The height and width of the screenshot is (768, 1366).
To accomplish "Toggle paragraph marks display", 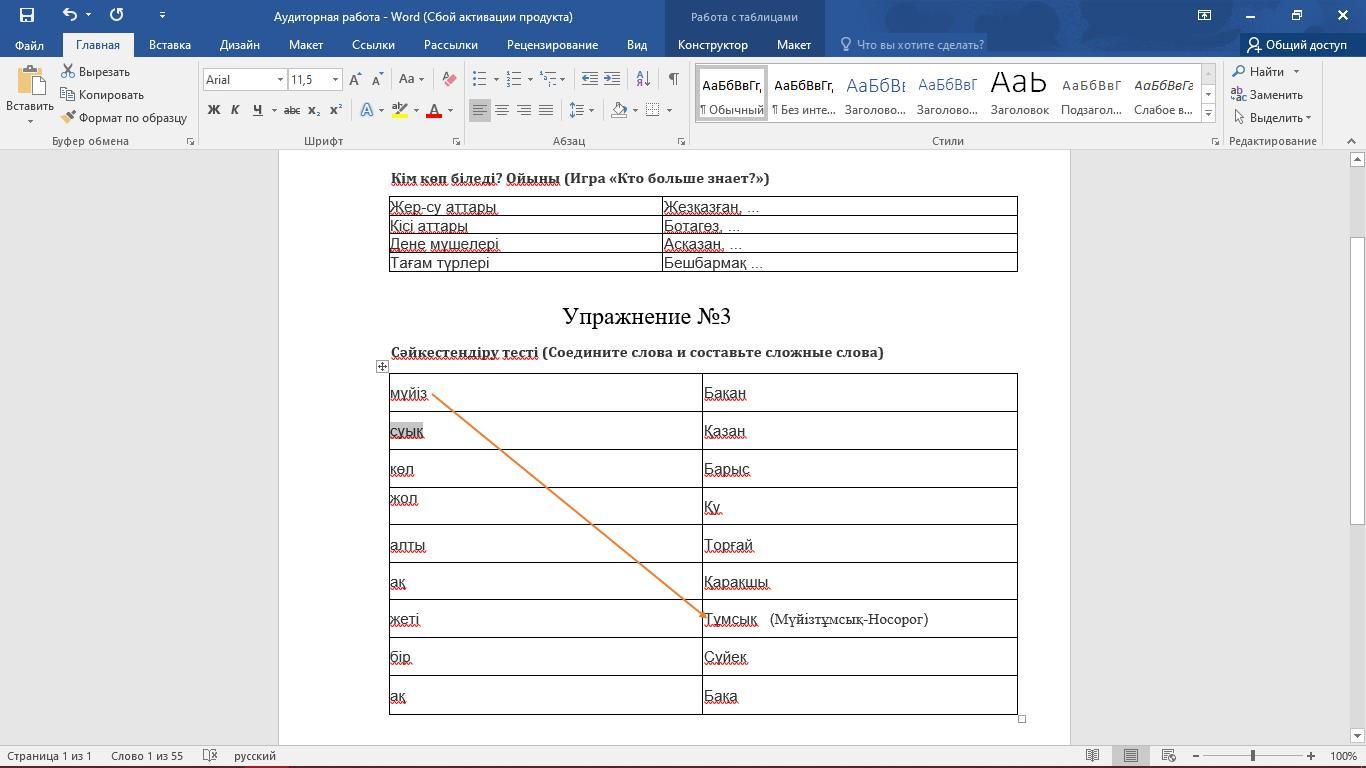I will tap(674, 79).
